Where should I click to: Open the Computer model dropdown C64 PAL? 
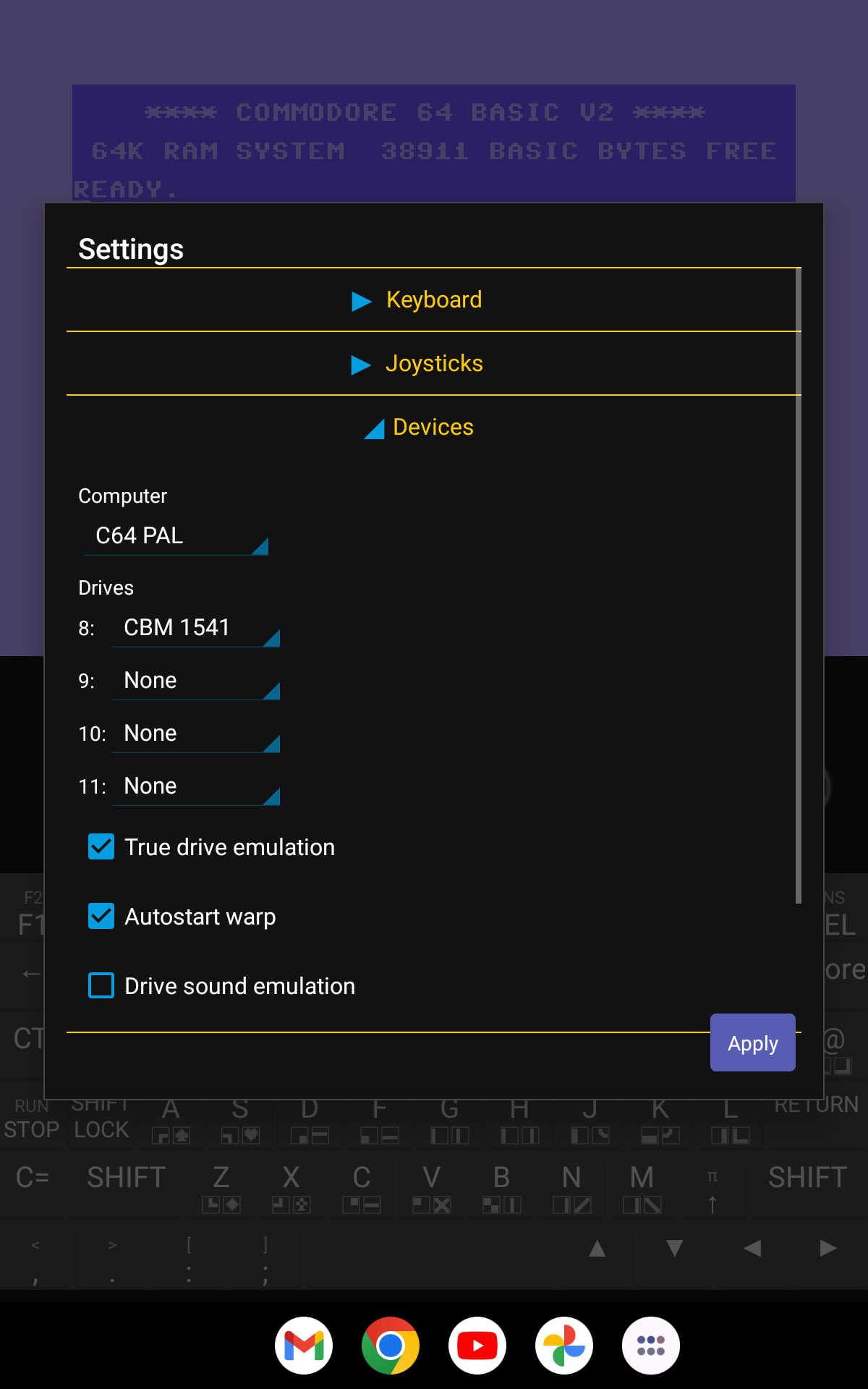pyautogui.click(x=176, y=536)
